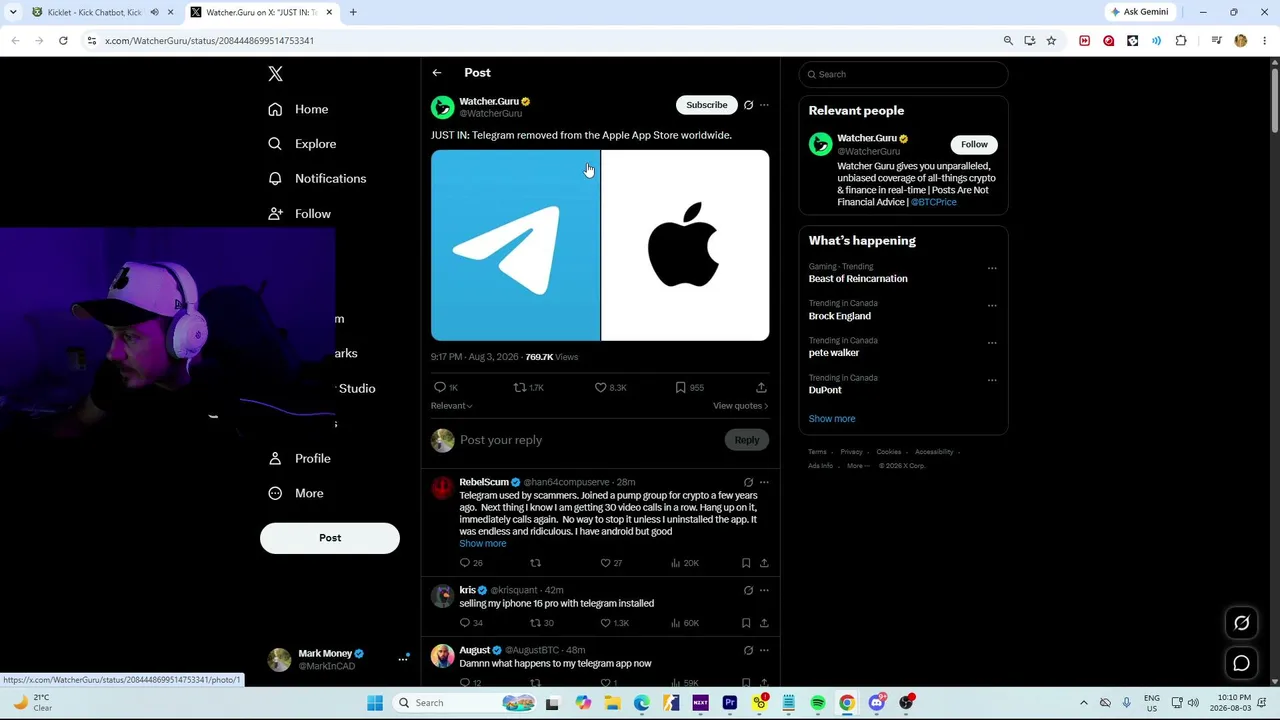Open more options on August's reply
Image resolution: width=1280 pixels, height=720 pixels.
764,650
